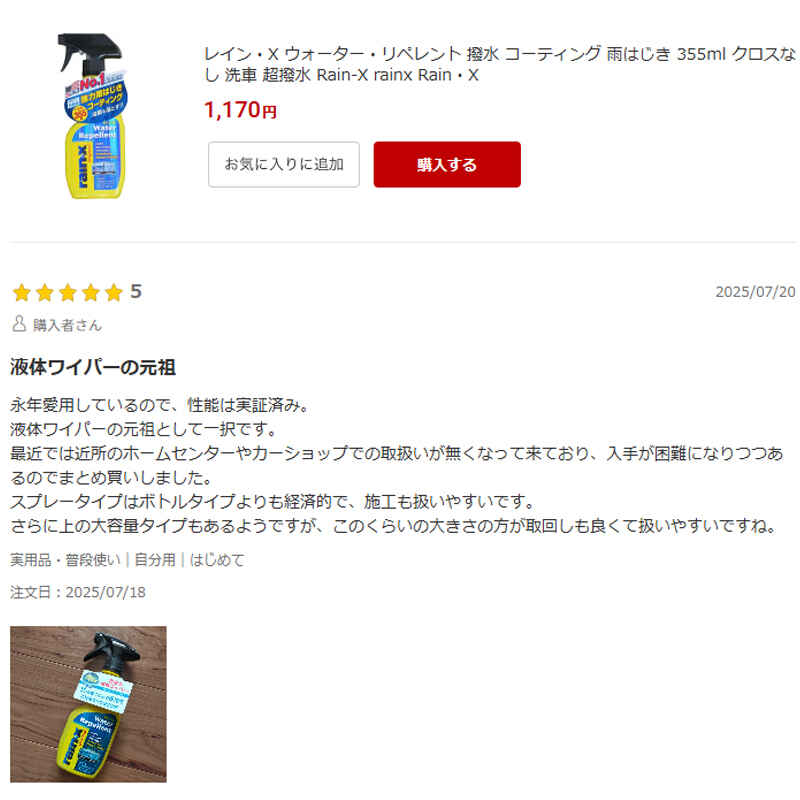Image resolution: width=800 pixels, height=800 pixels.
Task: Open the 購入者さん reviewer name
Action: pos(67,325)
